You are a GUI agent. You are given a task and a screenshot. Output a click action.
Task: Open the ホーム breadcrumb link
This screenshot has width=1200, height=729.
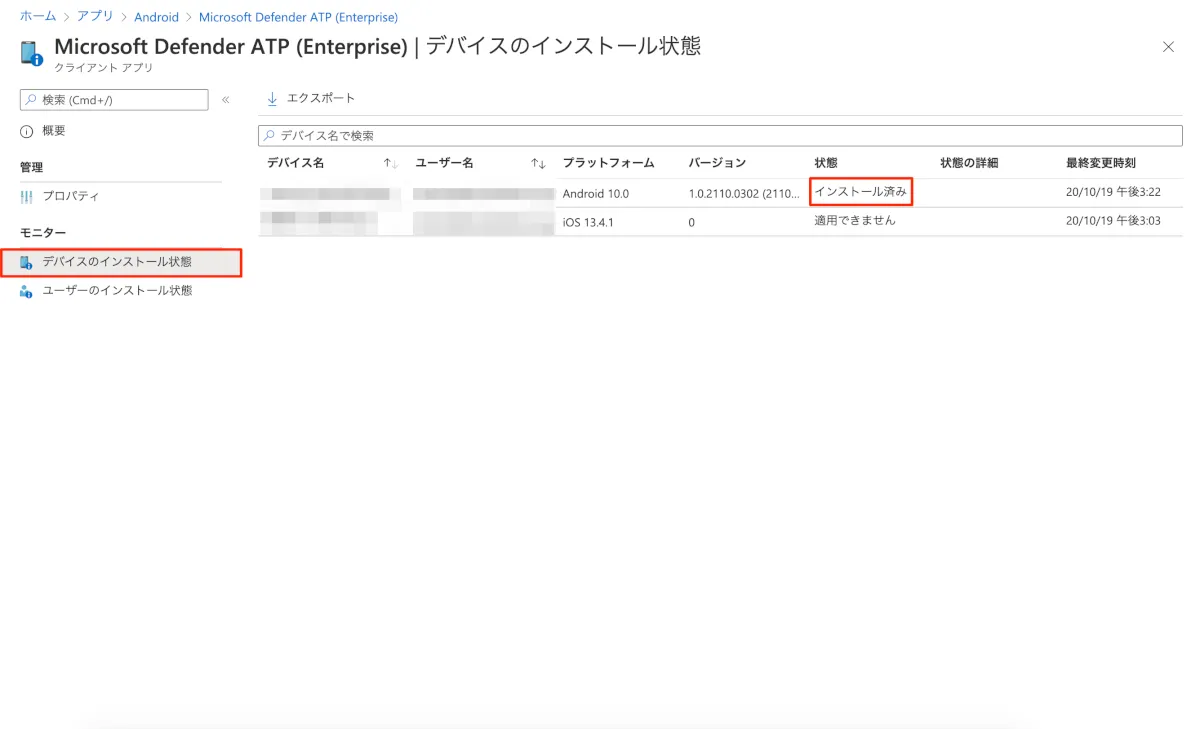coord(38,17)
